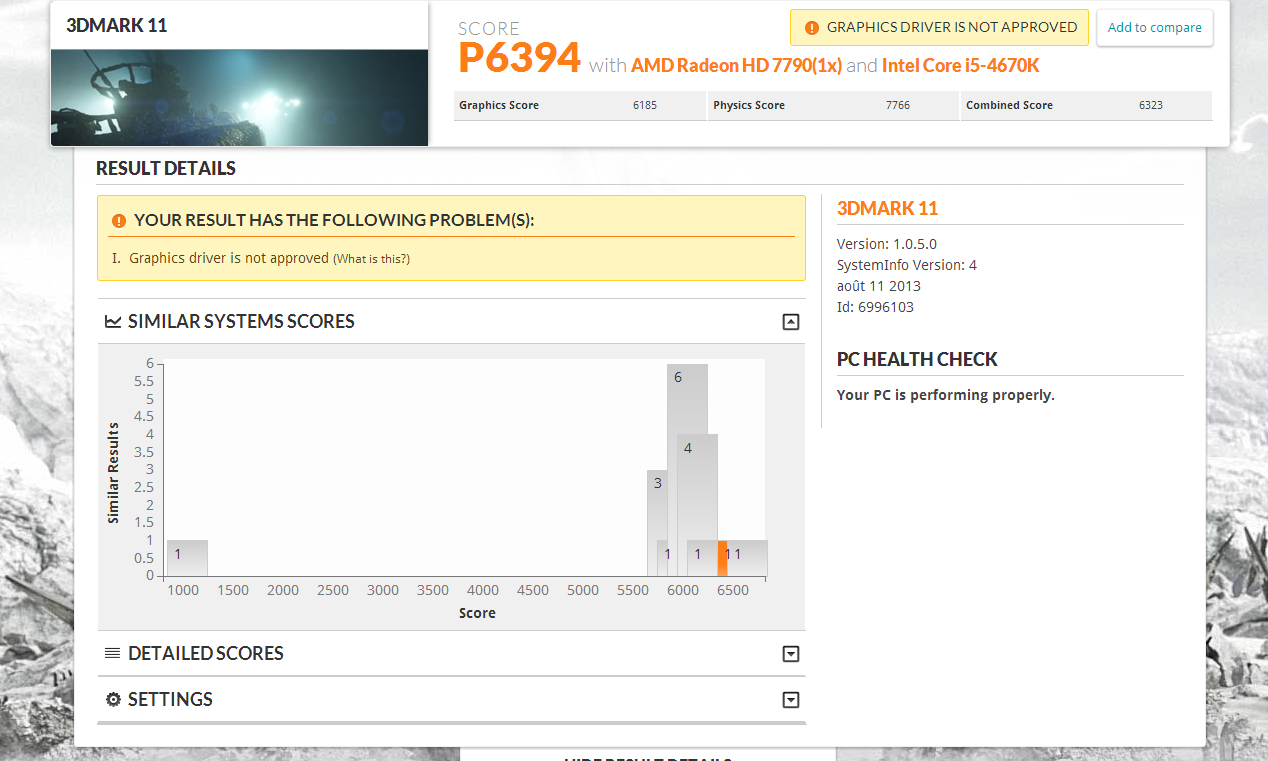The width and height of the screenshot is (1268, 761).
Task: Click the Similar Results axis label
Action: click(x=113, y=473)
